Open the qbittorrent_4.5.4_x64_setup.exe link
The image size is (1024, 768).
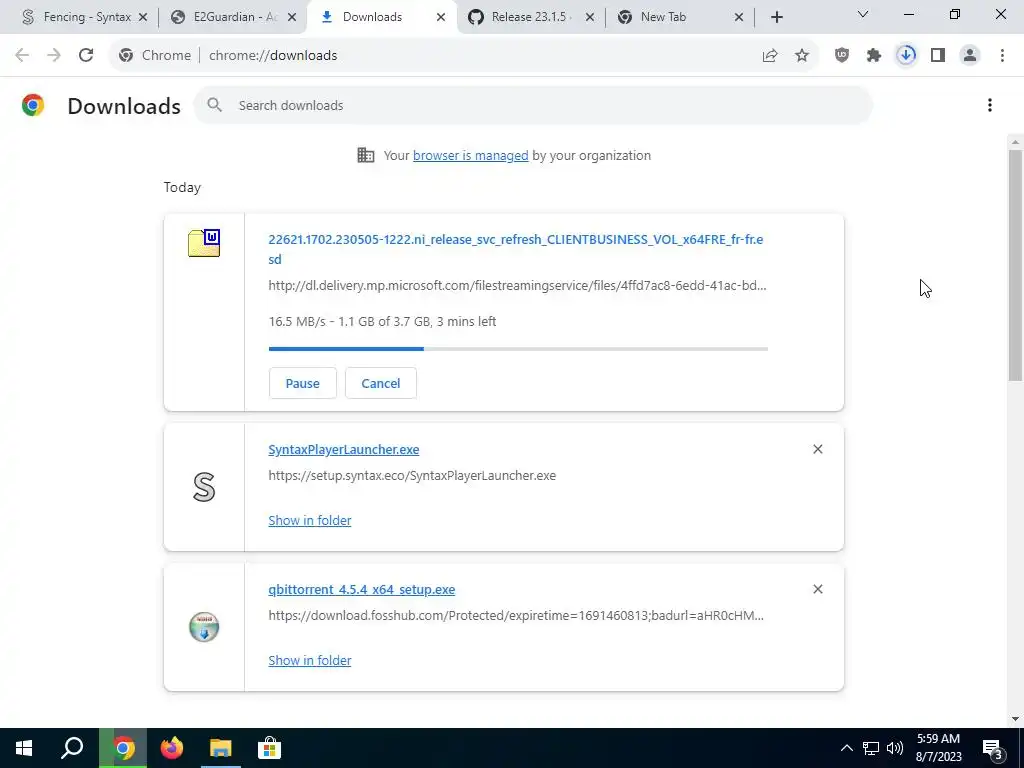point(361,589)
